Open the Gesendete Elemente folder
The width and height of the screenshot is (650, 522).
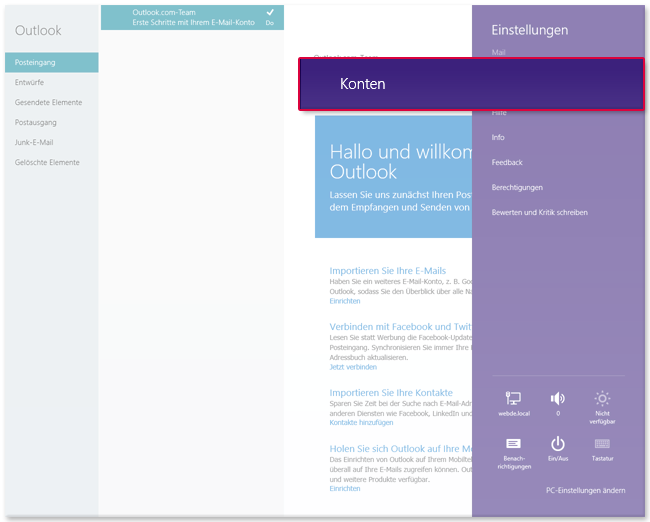[48, 103]
